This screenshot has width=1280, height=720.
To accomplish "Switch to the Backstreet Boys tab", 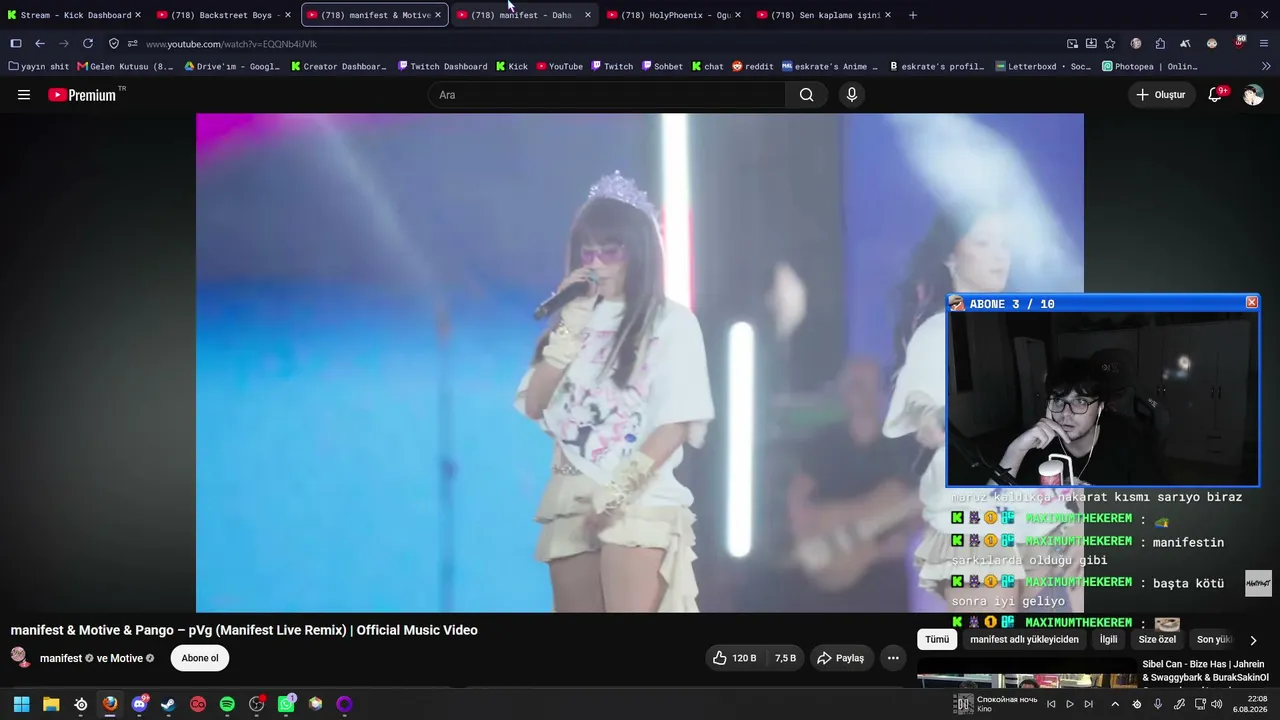I will pos(224,15).
